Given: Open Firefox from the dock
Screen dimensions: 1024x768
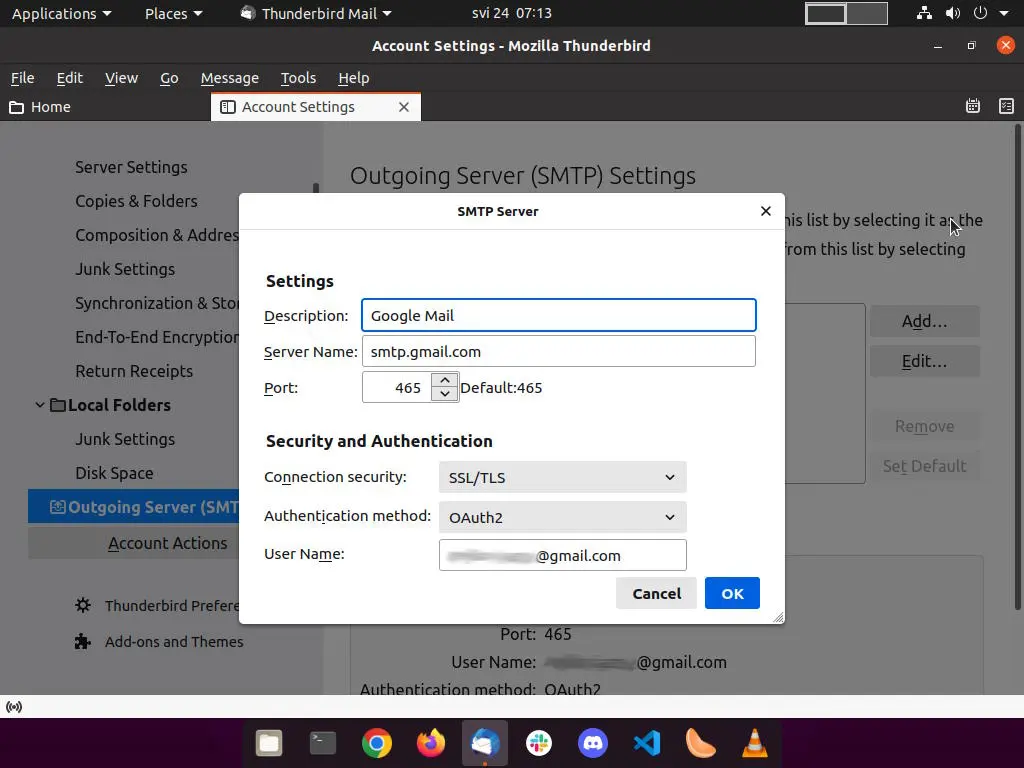Looking at the screenshot, I should pyautogui.click(x=431, y=743).
